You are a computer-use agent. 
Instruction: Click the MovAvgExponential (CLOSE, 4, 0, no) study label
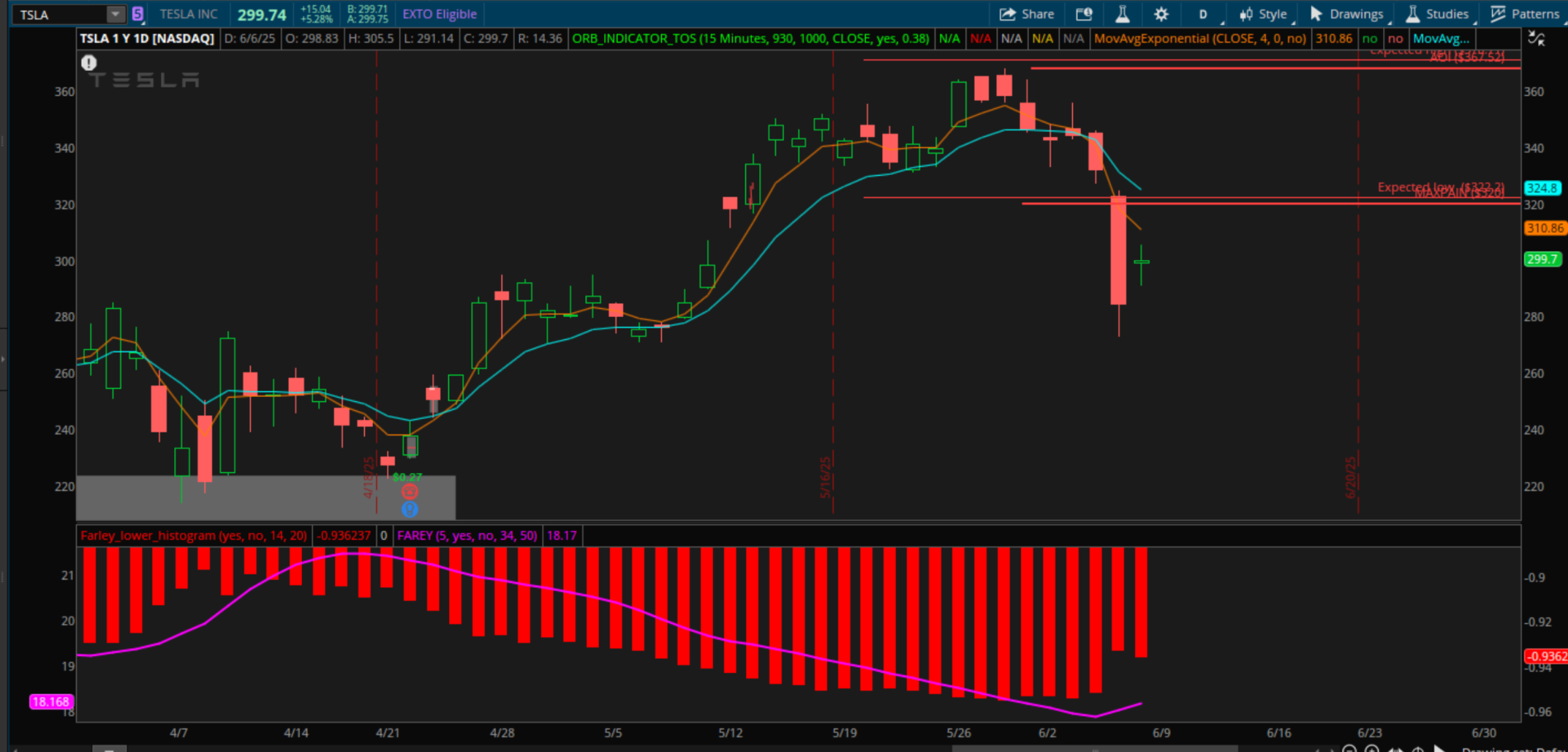point(1200,39)
